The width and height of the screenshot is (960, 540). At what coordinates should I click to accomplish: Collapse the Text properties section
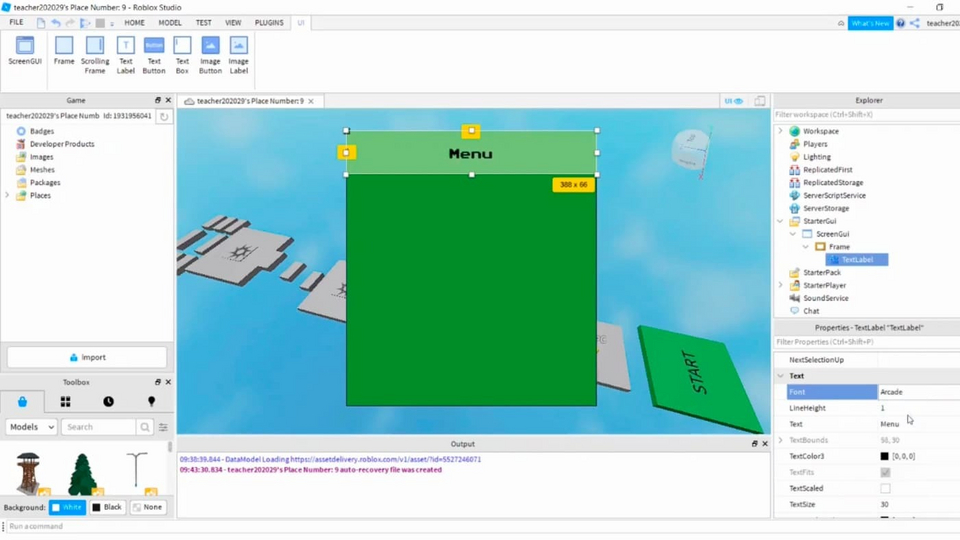click(x=780, y=376)
